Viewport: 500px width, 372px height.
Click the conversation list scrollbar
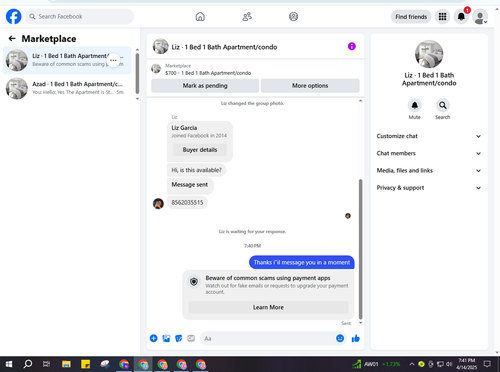pyautogui.click(x=137, y=73)
